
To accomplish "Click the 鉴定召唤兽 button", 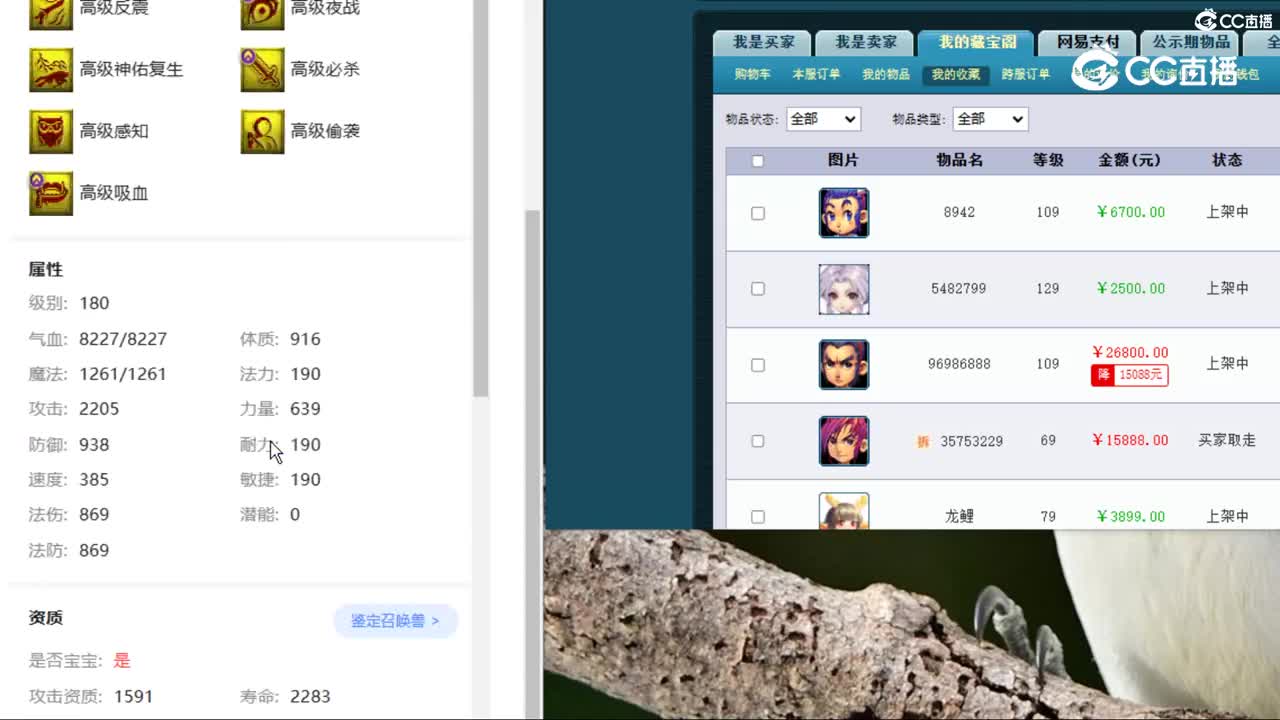I will coord(396,621).
